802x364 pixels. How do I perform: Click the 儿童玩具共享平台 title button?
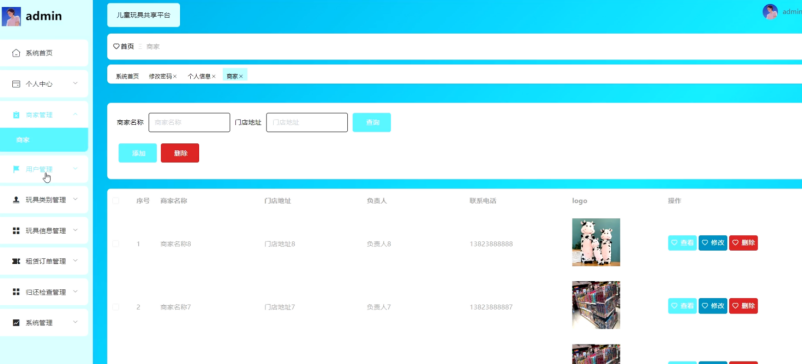144,15
